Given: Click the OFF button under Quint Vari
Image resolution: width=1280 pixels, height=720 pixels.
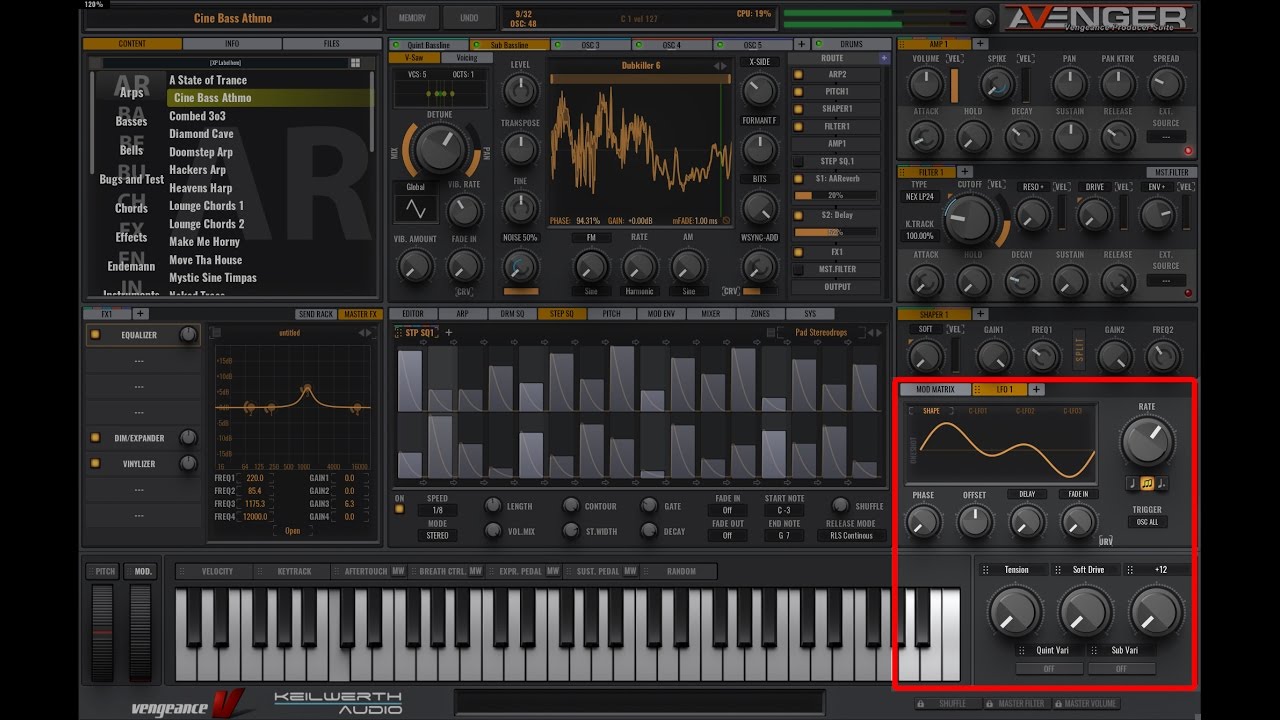Looking at the screenshot, I should tap(1049, 669).
